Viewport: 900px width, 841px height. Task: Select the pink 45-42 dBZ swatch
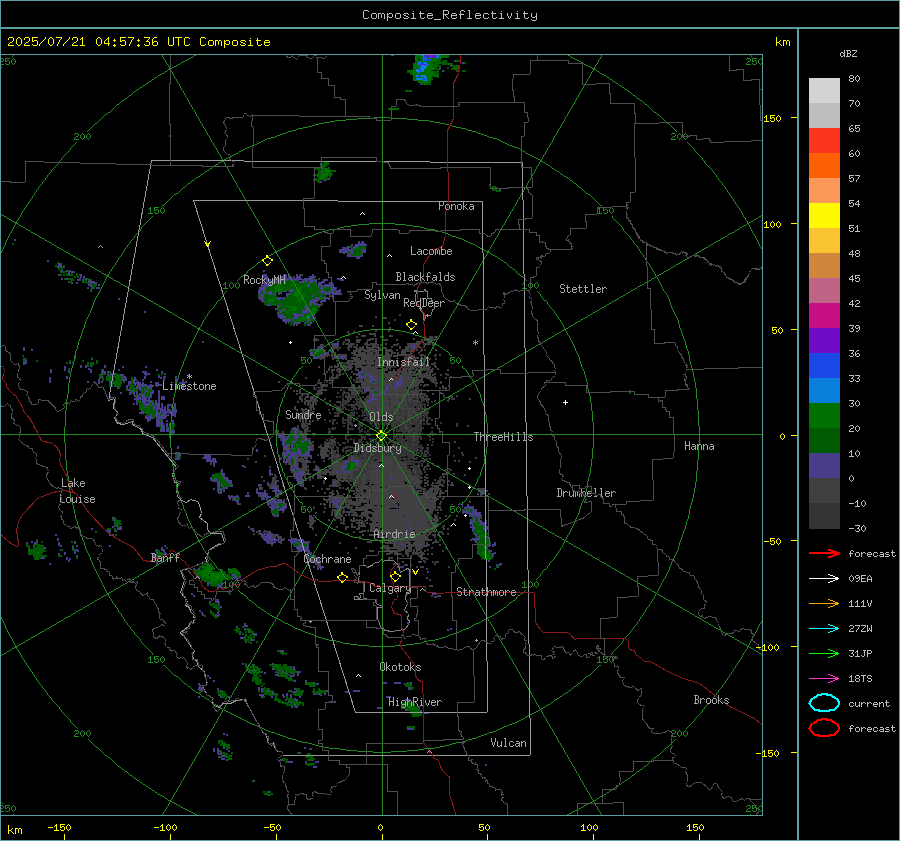pyautogui.click(x=824, y=290)
